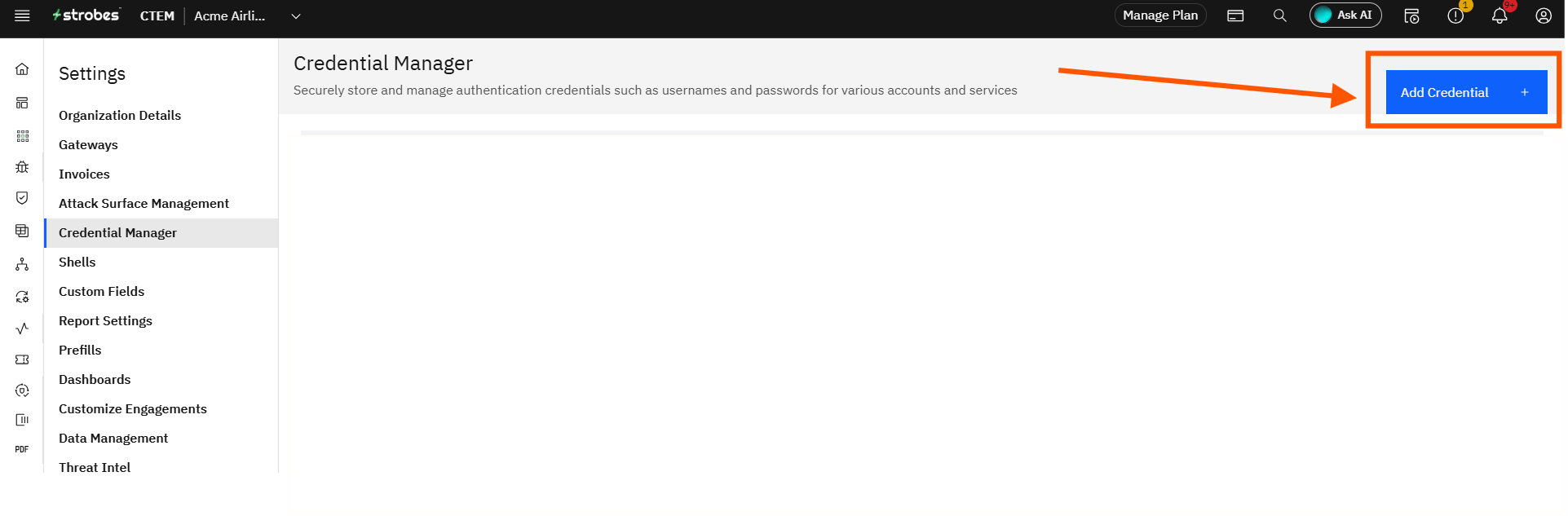Image resolution: width=1568 pixels, height=516 pixels.
Task: Open the PDF sidebar icon
Action: tap(22, 449)
